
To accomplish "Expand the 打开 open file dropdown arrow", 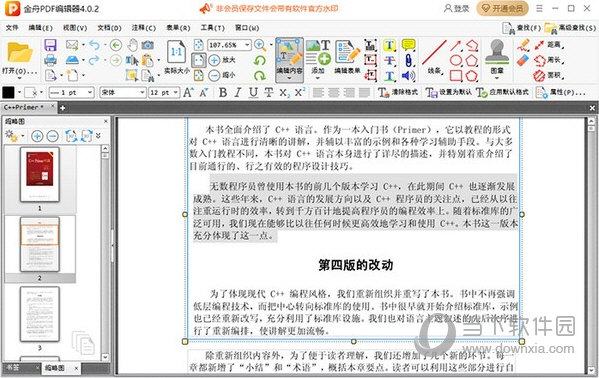I will coord(19,78).
